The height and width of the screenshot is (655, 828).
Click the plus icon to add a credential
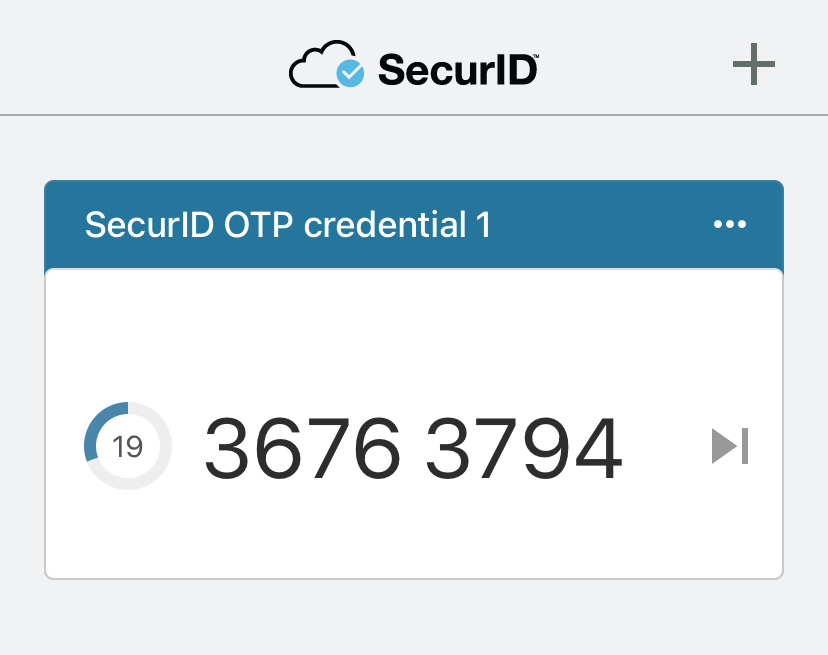coord(754,65)
